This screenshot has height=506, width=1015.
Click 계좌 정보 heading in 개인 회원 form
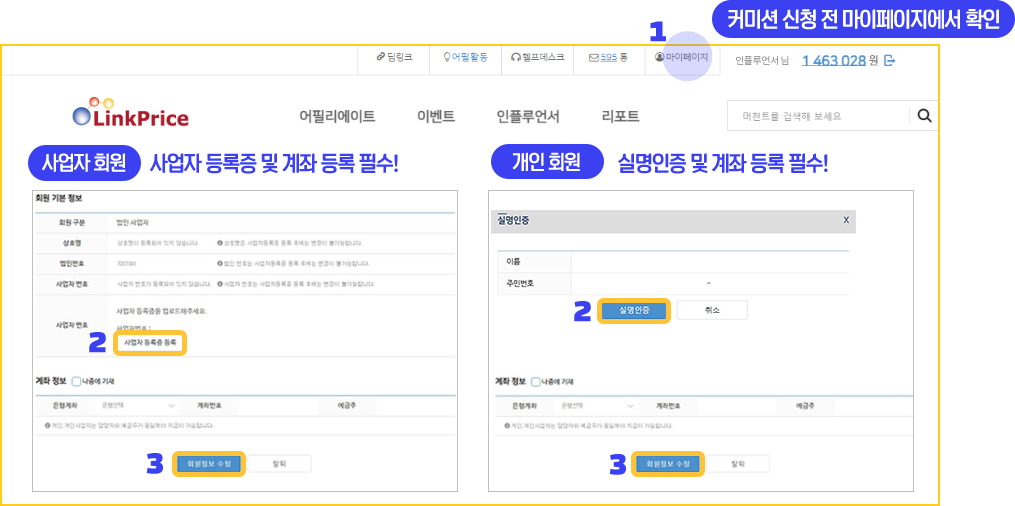click(511, 381)
